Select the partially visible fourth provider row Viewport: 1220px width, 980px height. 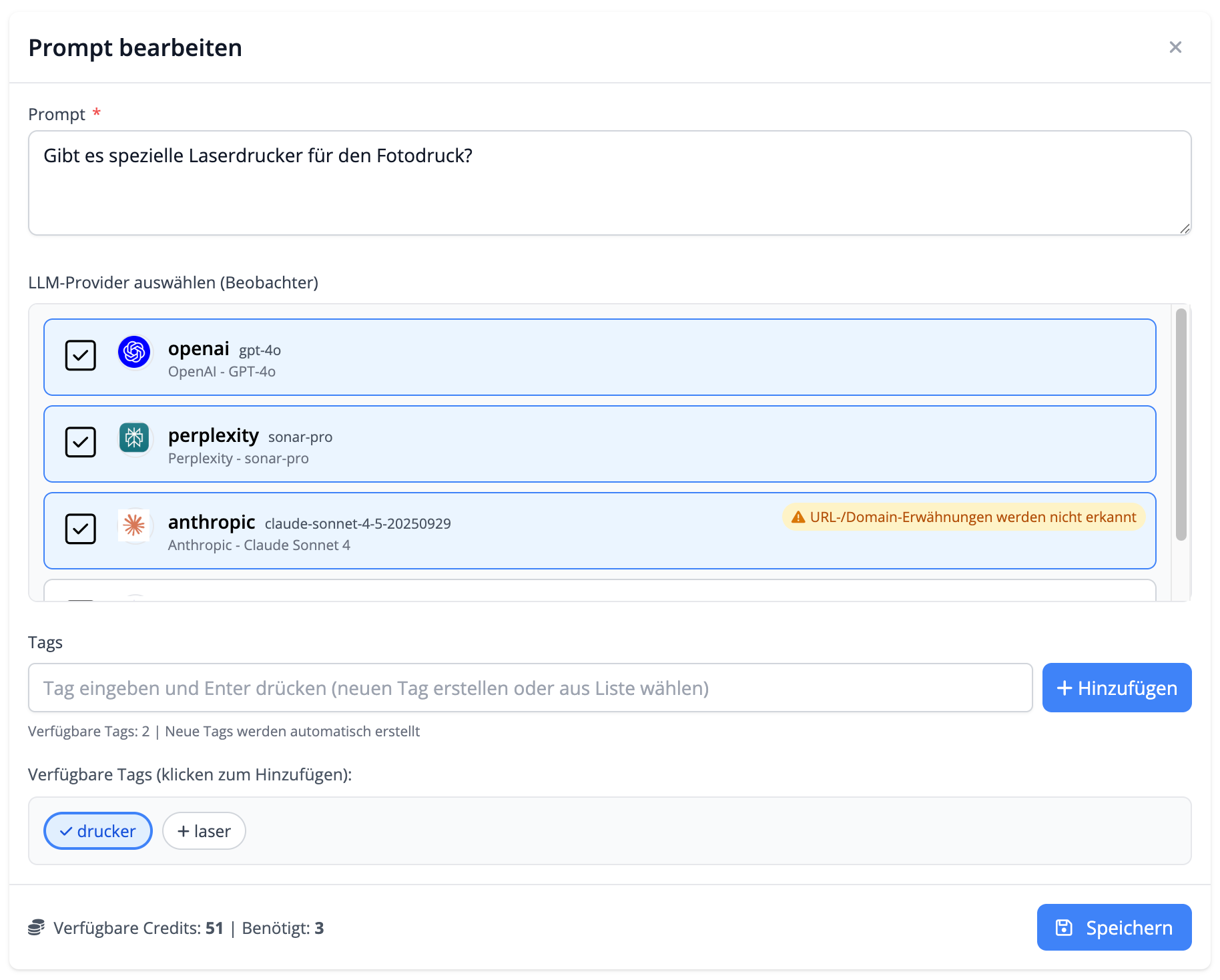tap(599, 591)
